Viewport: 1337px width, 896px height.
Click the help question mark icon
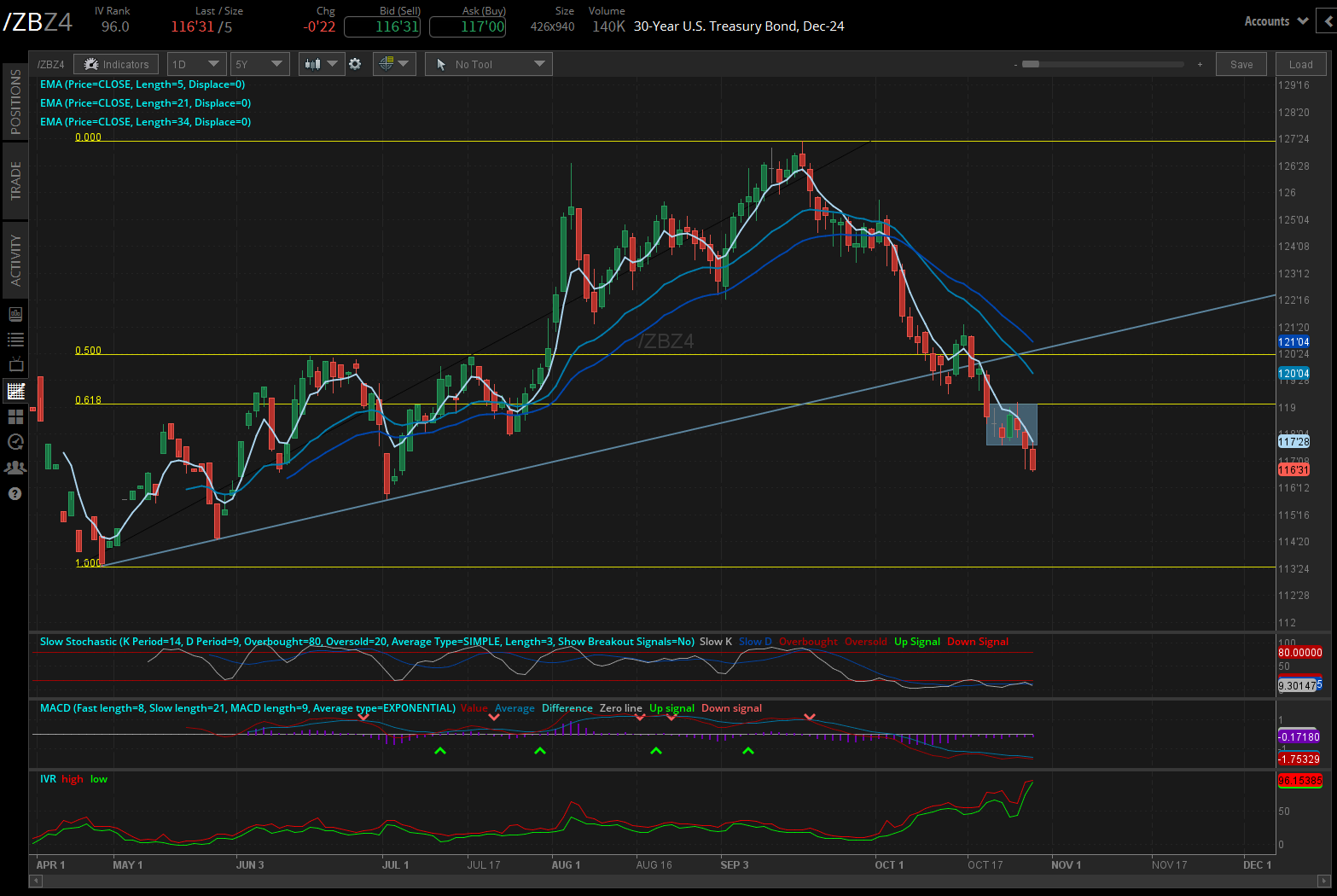click(x=15, y=493)
